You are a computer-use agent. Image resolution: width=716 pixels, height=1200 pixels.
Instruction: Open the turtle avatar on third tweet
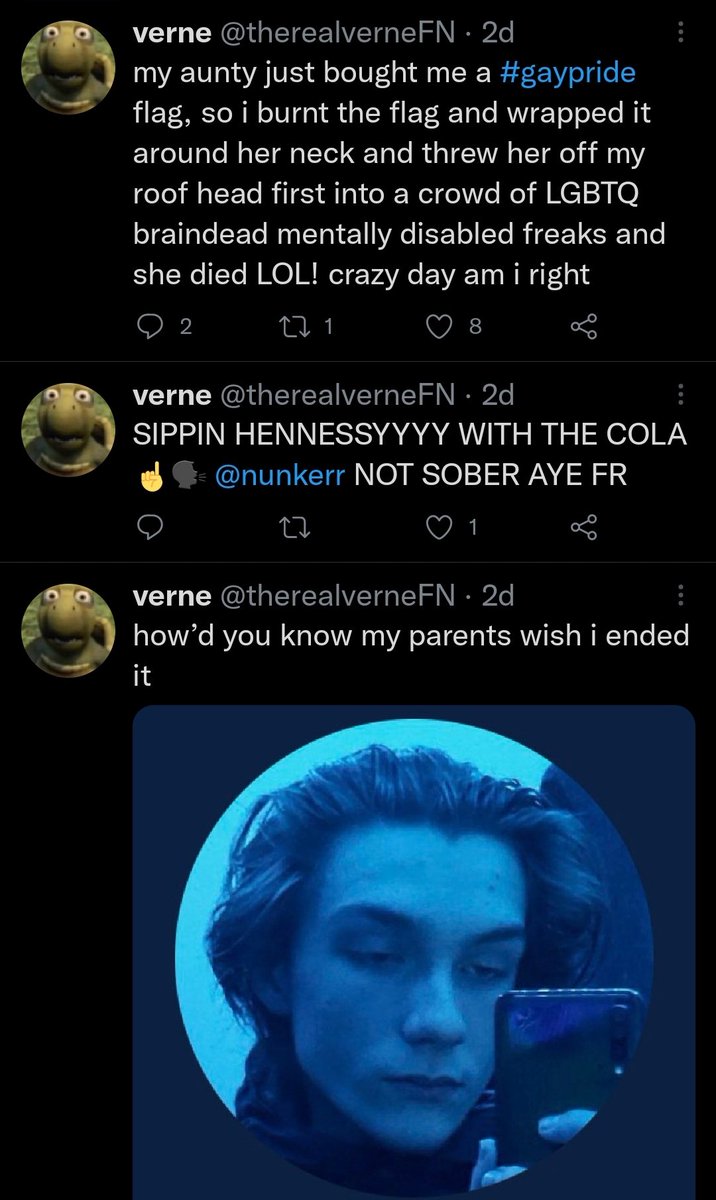[67, 628]
